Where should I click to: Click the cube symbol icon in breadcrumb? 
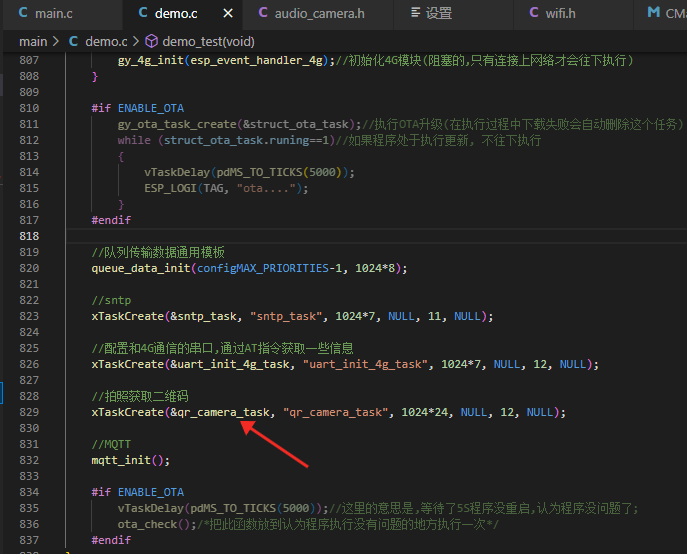[152, 41]
